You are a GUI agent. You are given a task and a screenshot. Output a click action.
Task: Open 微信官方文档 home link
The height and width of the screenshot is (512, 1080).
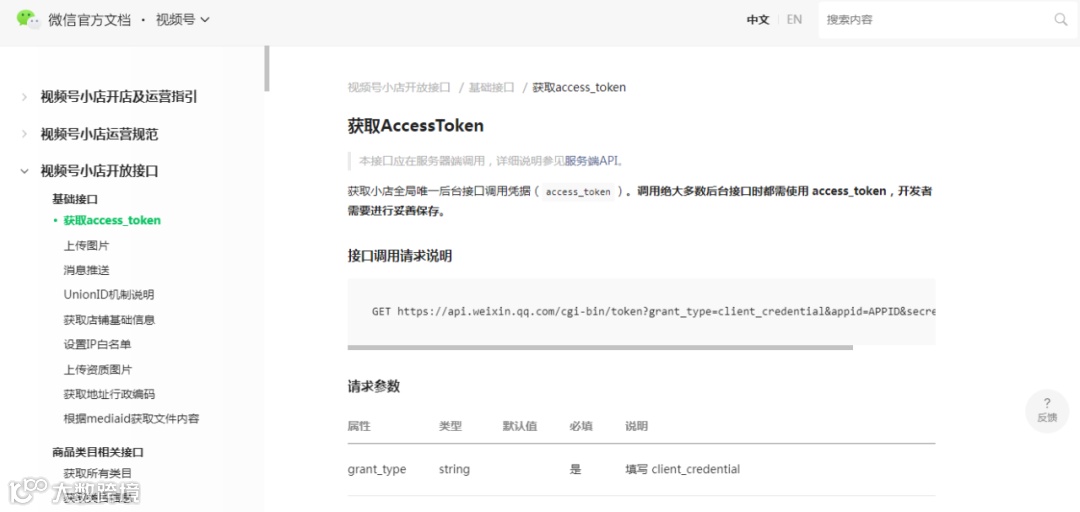[90, 20]
